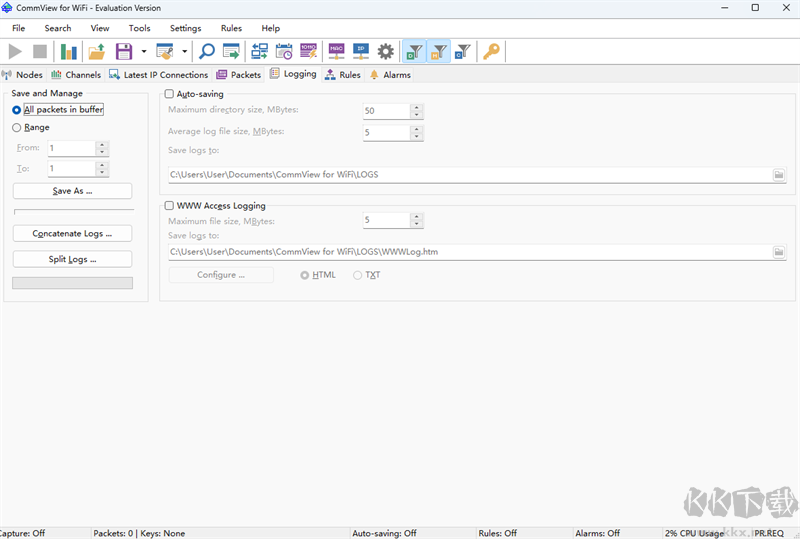Open the reconstruct sessions toolbar icon
Viewport: 800px width, 539px height.
pyautogui.click(x=260, y=52)
